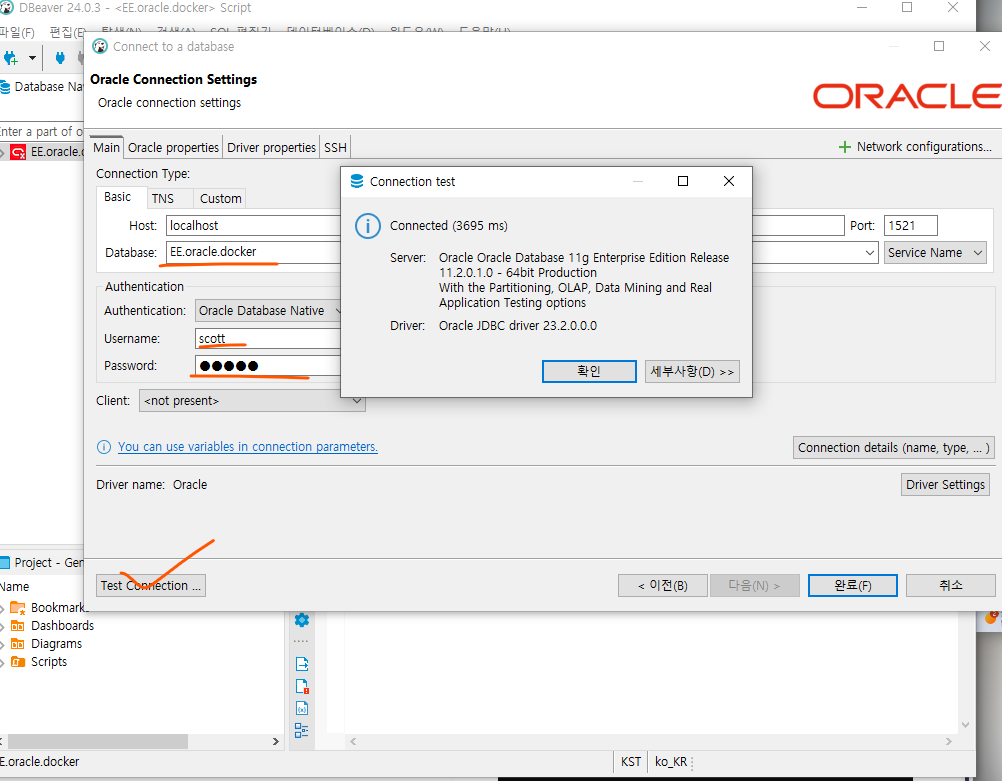Select the Scripts folder icon
The image size is (1002, 781).
(x=18, y=661)
